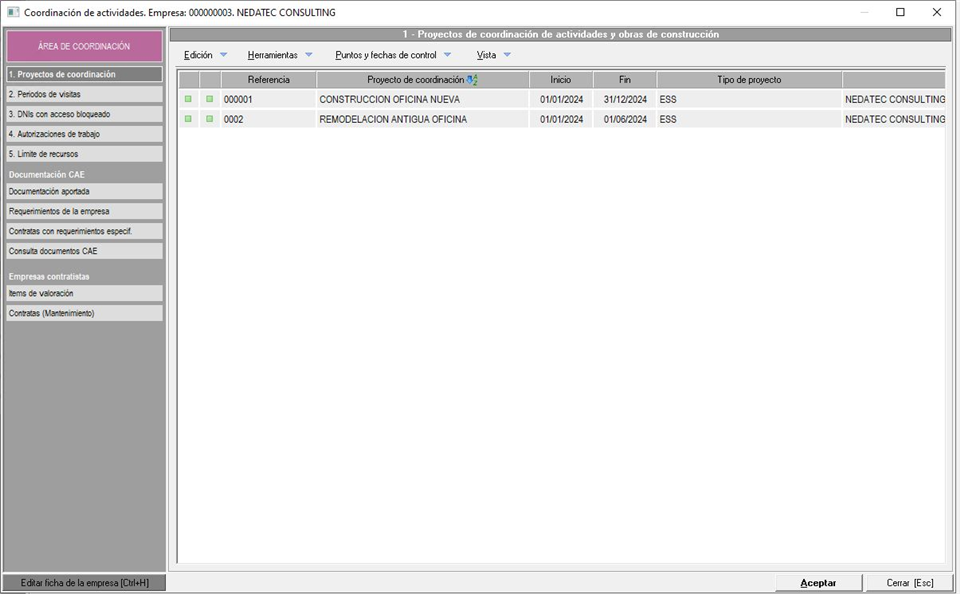Image resolution: width=960 pixels, height=594 pixels.
Task: Click the application icon in the title bar
Action: (12, 13)
